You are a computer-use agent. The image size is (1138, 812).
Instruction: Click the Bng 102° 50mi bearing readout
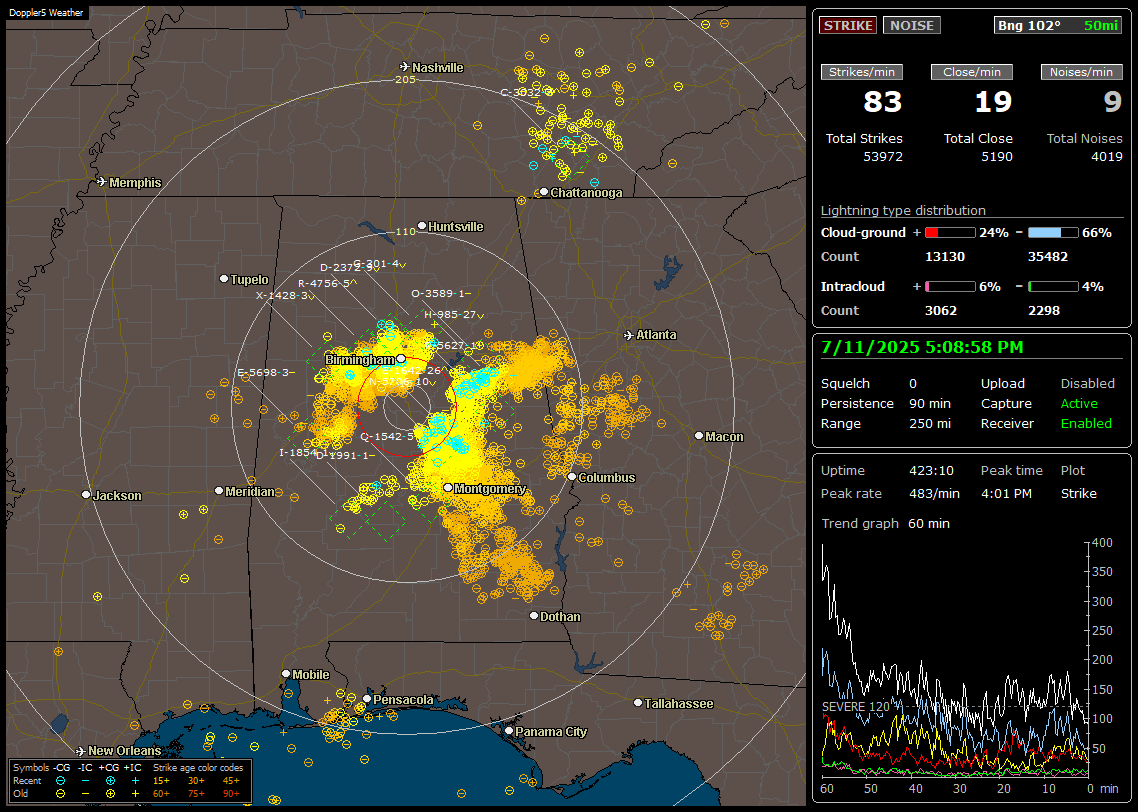pos(1057,25)
